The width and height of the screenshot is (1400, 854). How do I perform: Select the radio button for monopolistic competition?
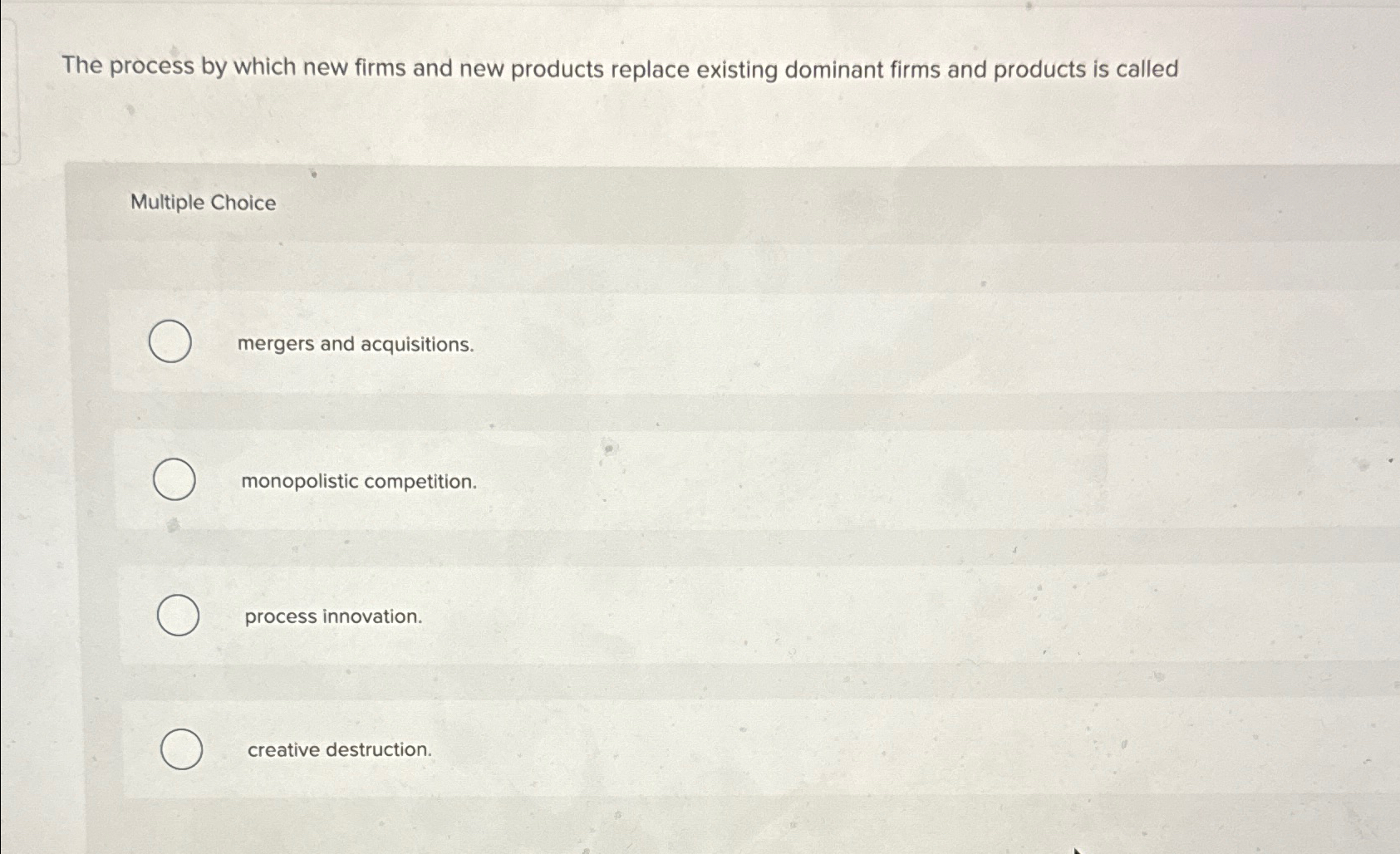click(x=174, y=480)
